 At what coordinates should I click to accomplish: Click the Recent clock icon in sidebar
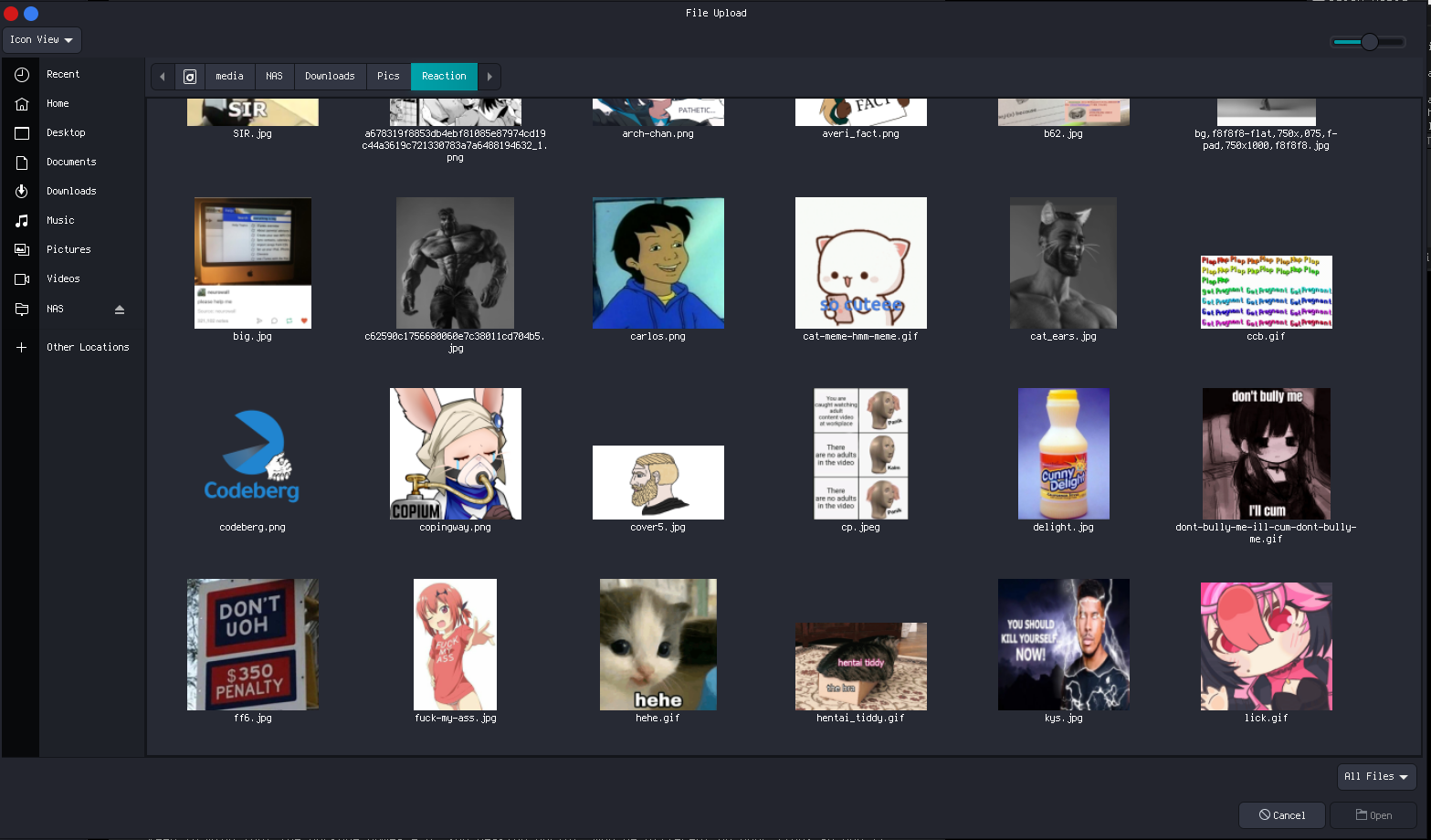tap(22, 75)
